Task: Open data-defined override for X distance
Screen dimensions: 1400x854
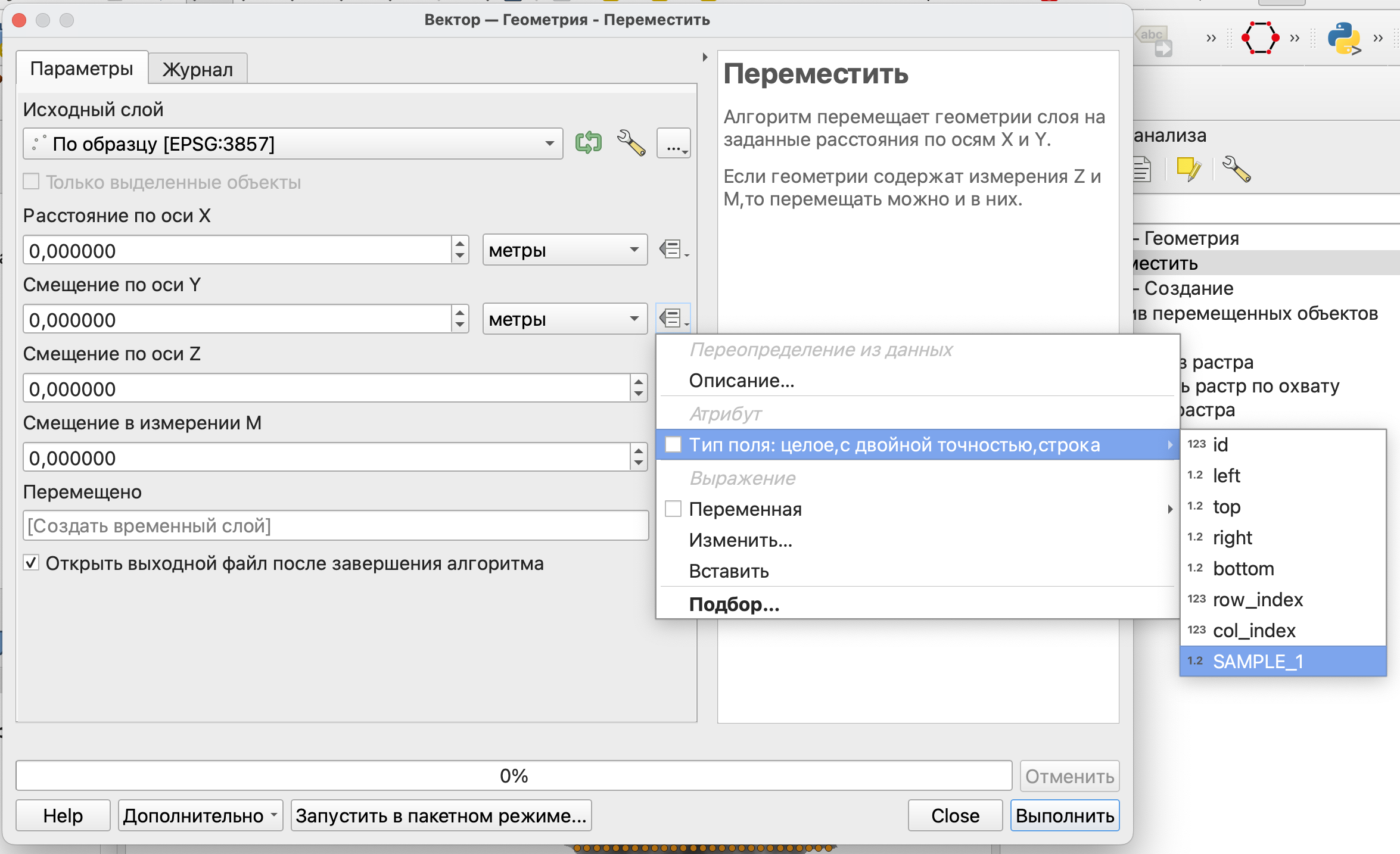Action: [x=673, y=250]
